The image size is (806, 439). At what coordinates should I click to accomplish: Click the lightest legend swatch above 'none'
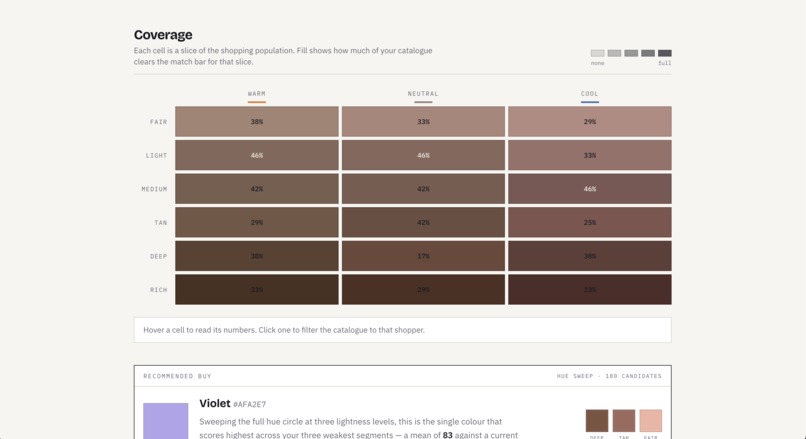click(x=597, y=53)
